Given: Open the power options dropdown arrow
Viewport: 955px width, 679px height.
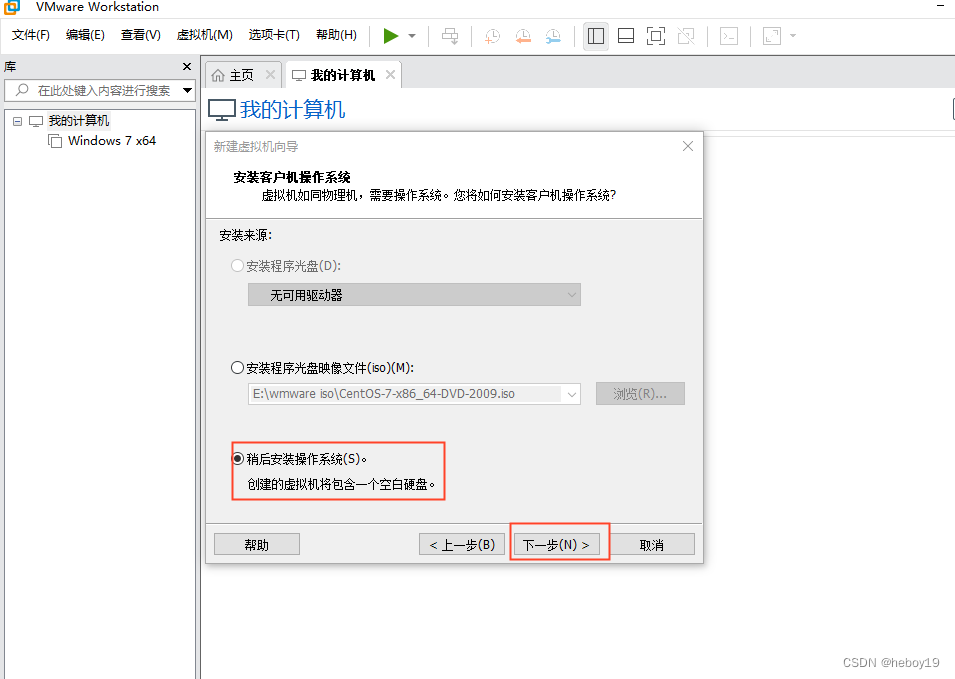Looking at the screenshot, I should pyautogui.click(x=412, y=36).
